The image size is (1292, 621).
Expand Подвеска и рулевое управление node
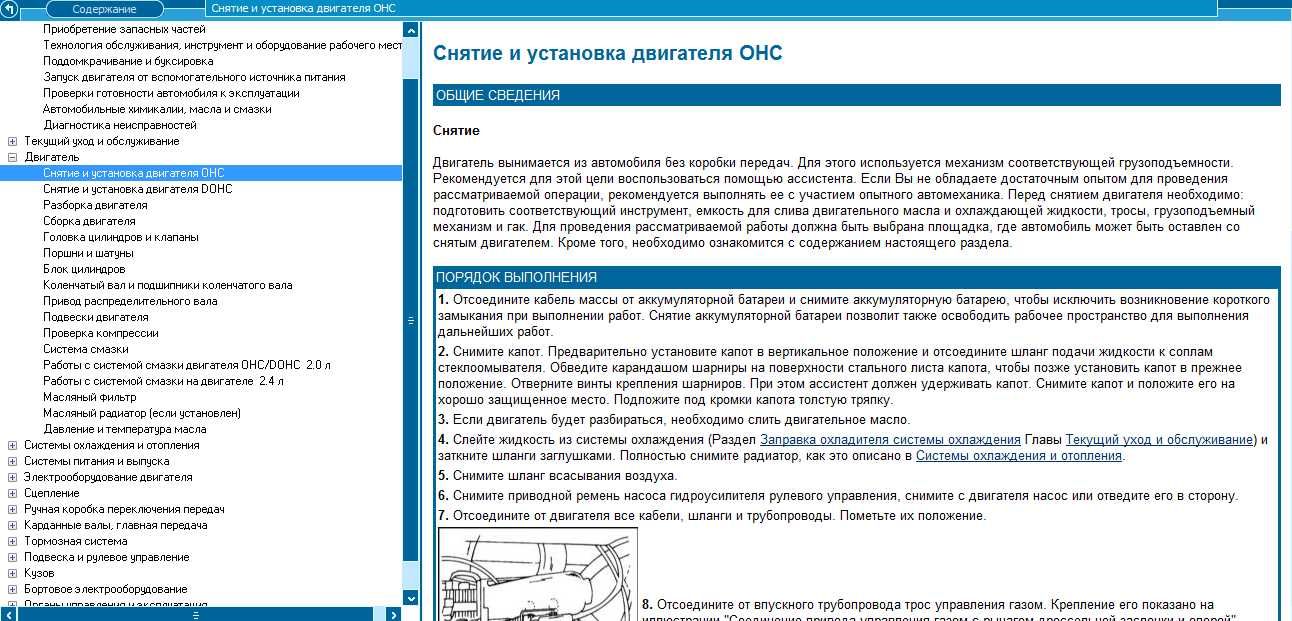[x=12, y=557]
